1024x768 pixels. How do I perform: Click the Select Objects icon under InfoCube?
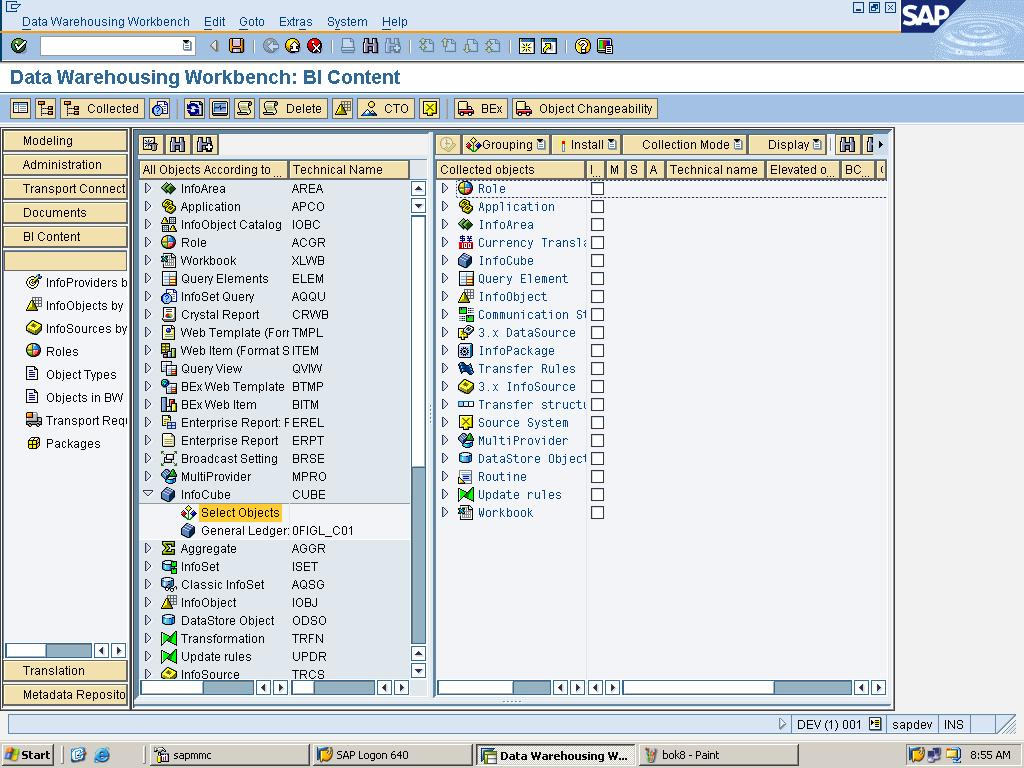(x=189, y=513)
